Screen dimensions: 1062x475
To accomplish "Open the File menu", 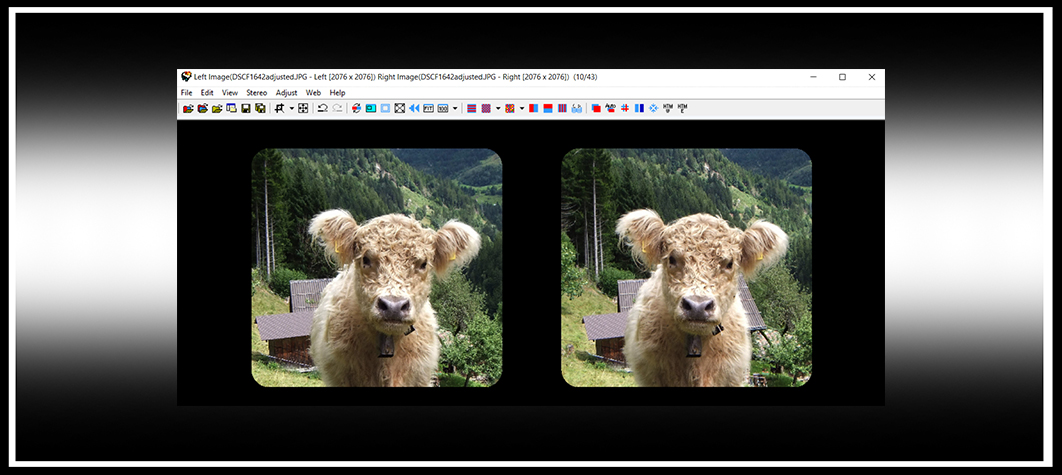I will (186, 92).
